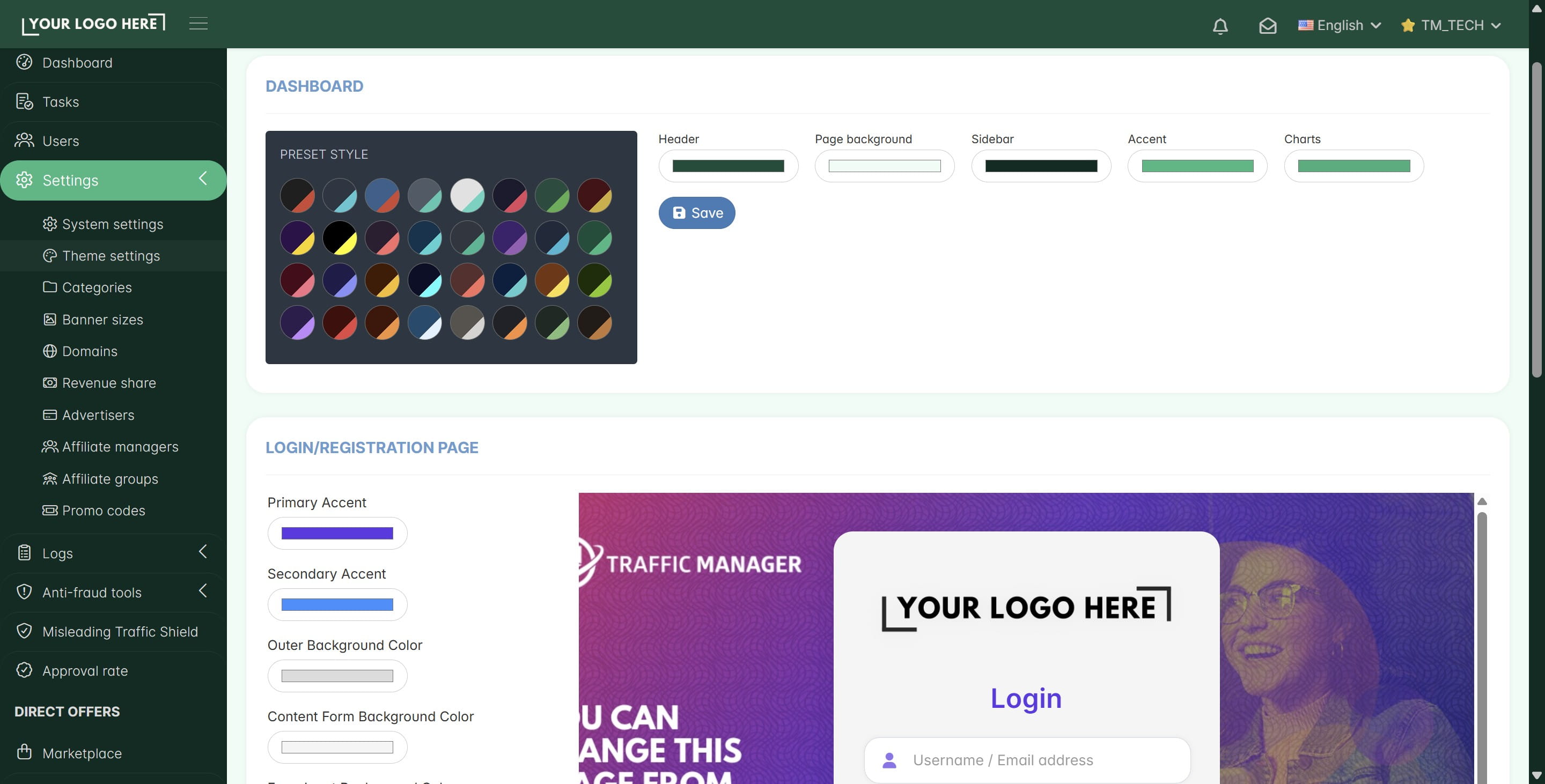Open the English language dropdown
Screen dimensions: 1545x784
(1340, 25)
